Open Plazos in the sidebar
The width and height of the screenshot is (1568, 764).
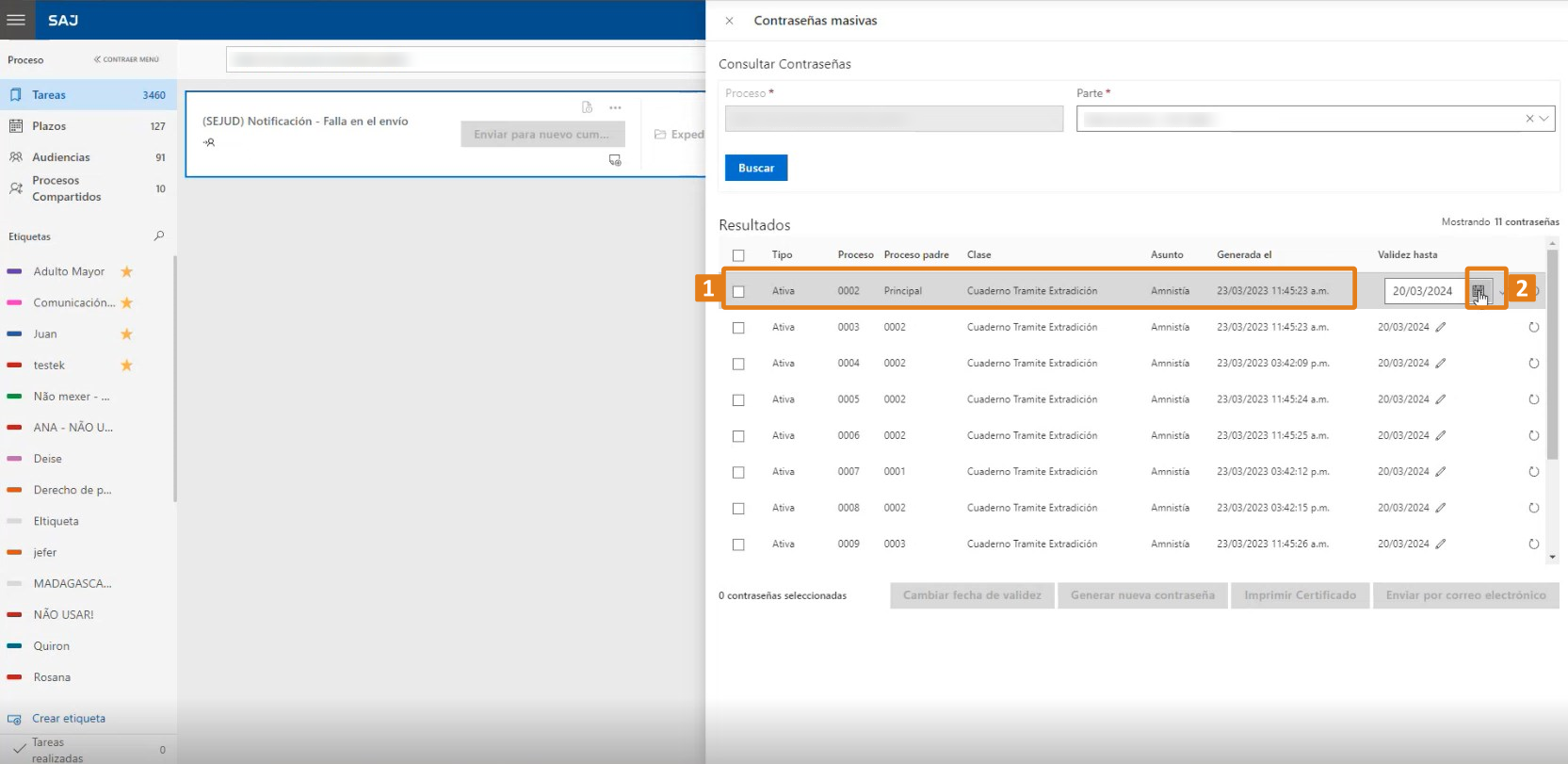pos(88,126)
